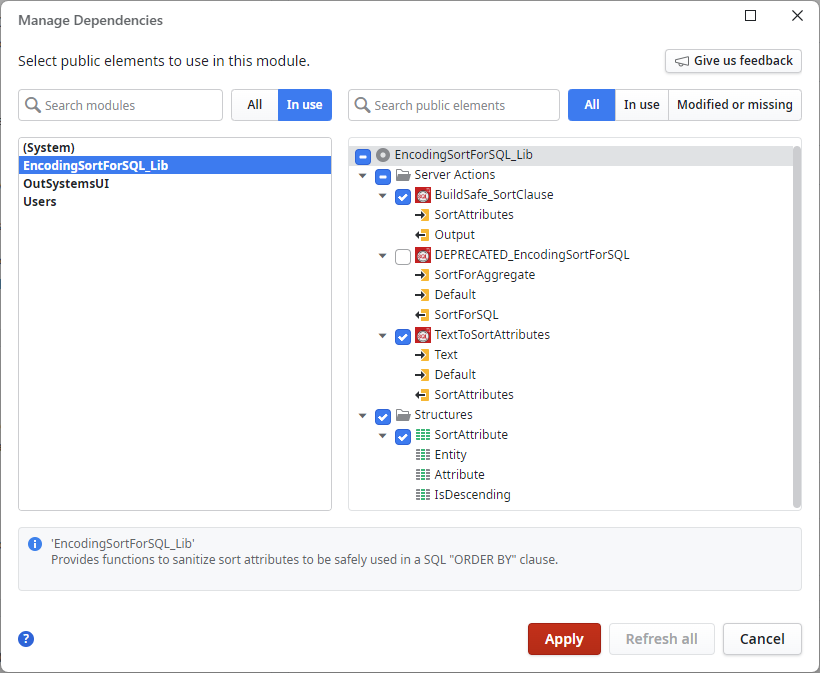Focus the Search public elements field
The image size is (820, 673).
tap(463, 105)
